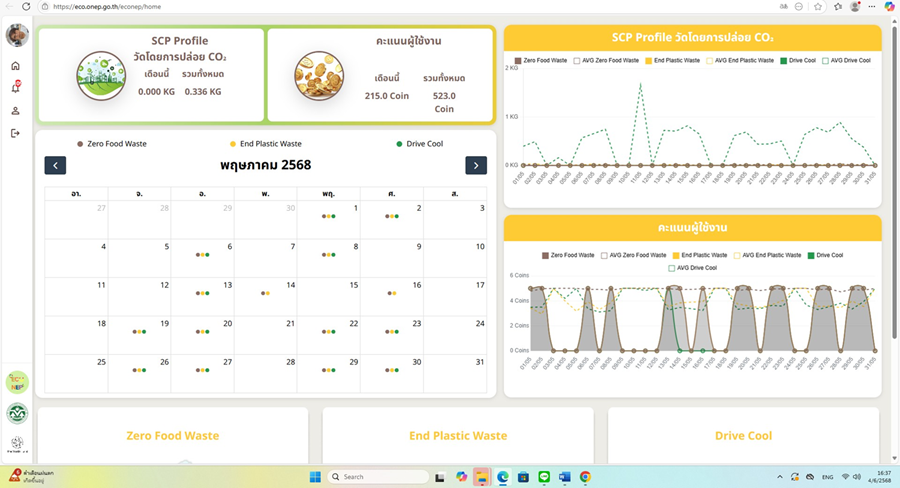Select the Zero Food Waste card heading

click(172, 436)
